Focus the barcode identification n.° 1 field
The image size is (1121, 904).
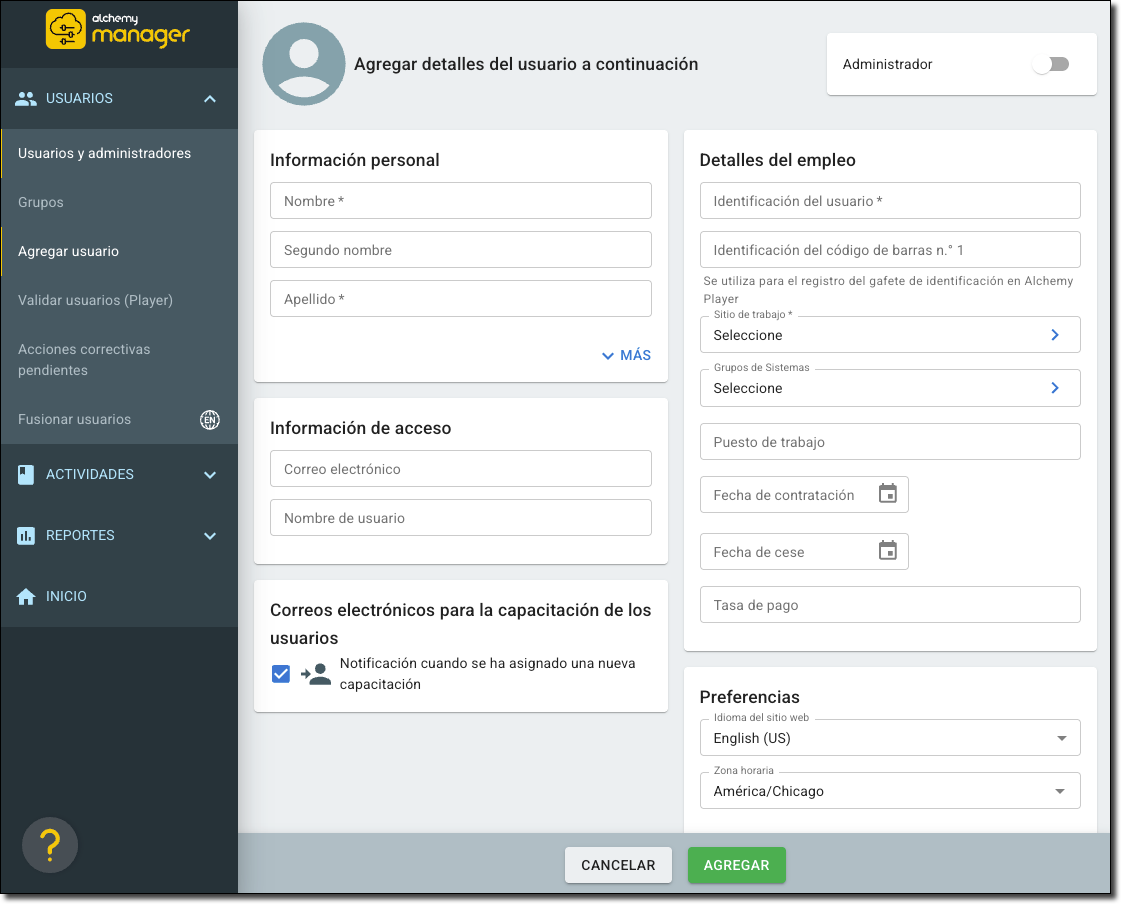[890, 250]
